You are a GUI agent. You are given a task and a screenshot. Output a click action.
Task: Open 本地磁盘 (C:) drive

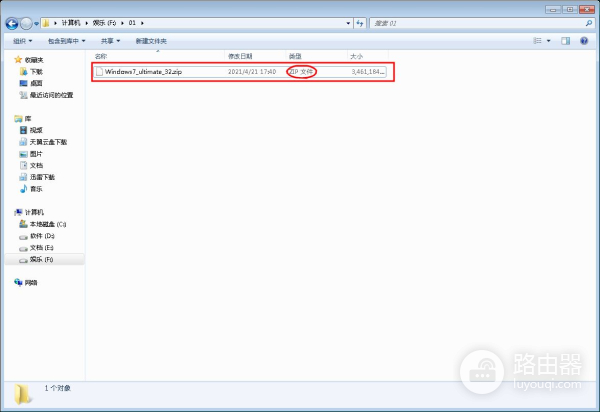tap(43, 224)
